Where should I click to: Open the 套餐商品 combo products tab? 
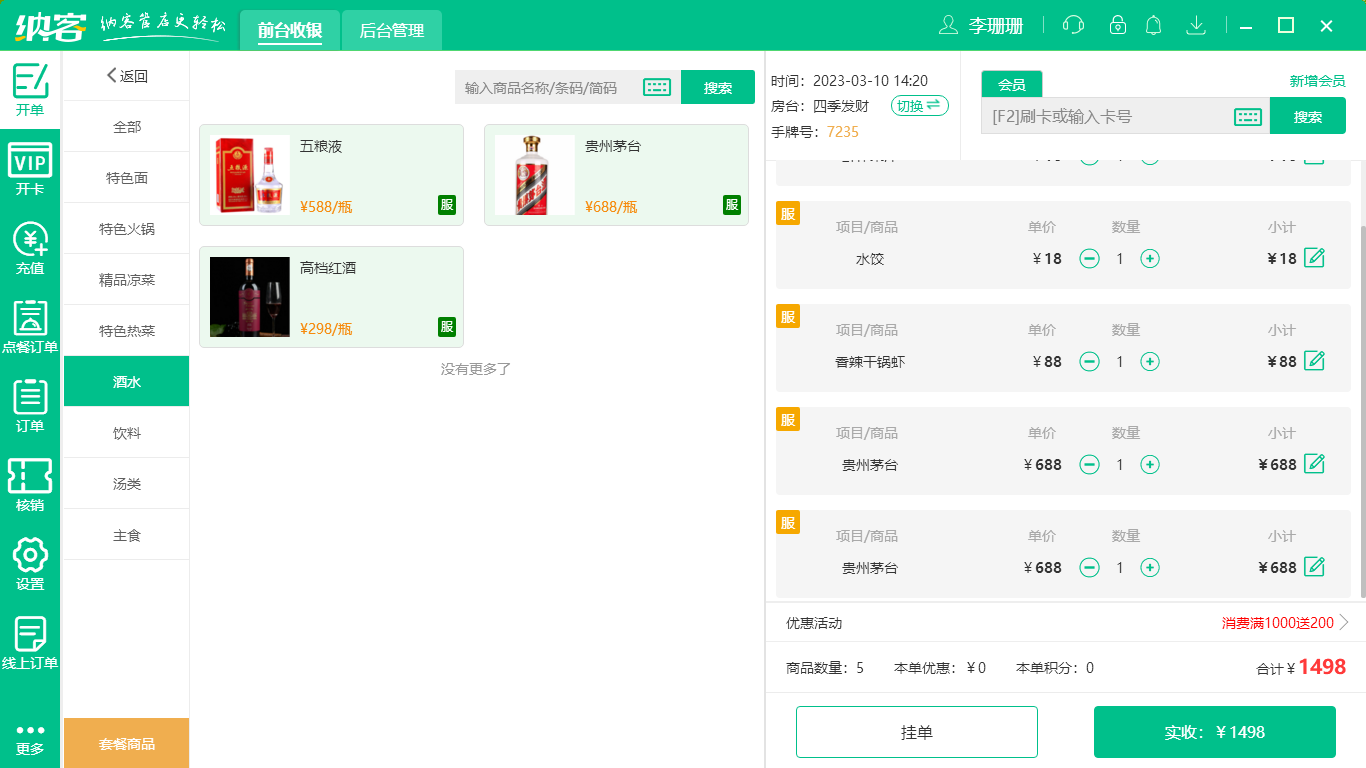pos(126,743)
